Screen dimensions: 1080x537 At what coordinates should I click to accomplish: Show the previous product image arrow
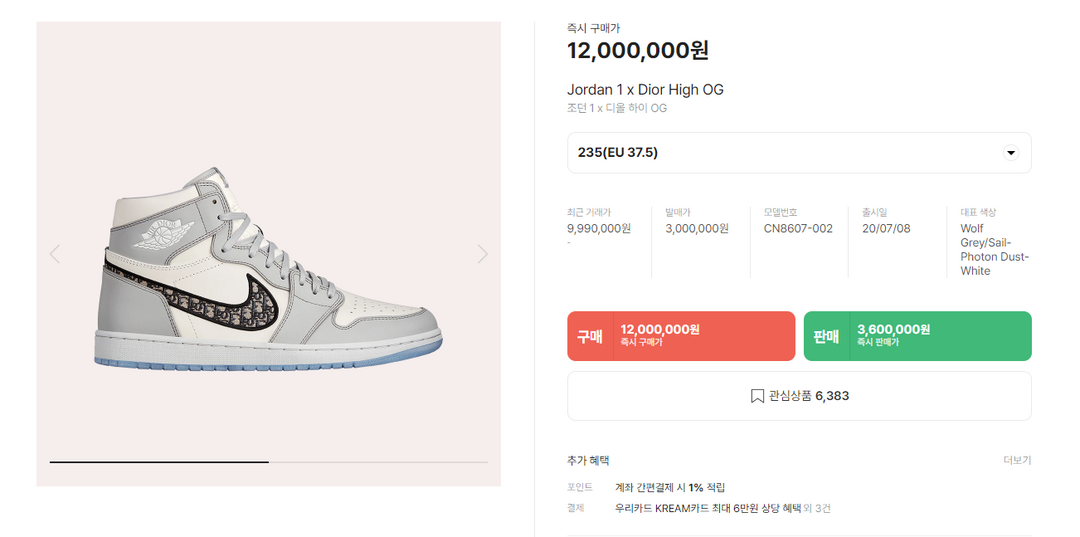click(55, 254)
